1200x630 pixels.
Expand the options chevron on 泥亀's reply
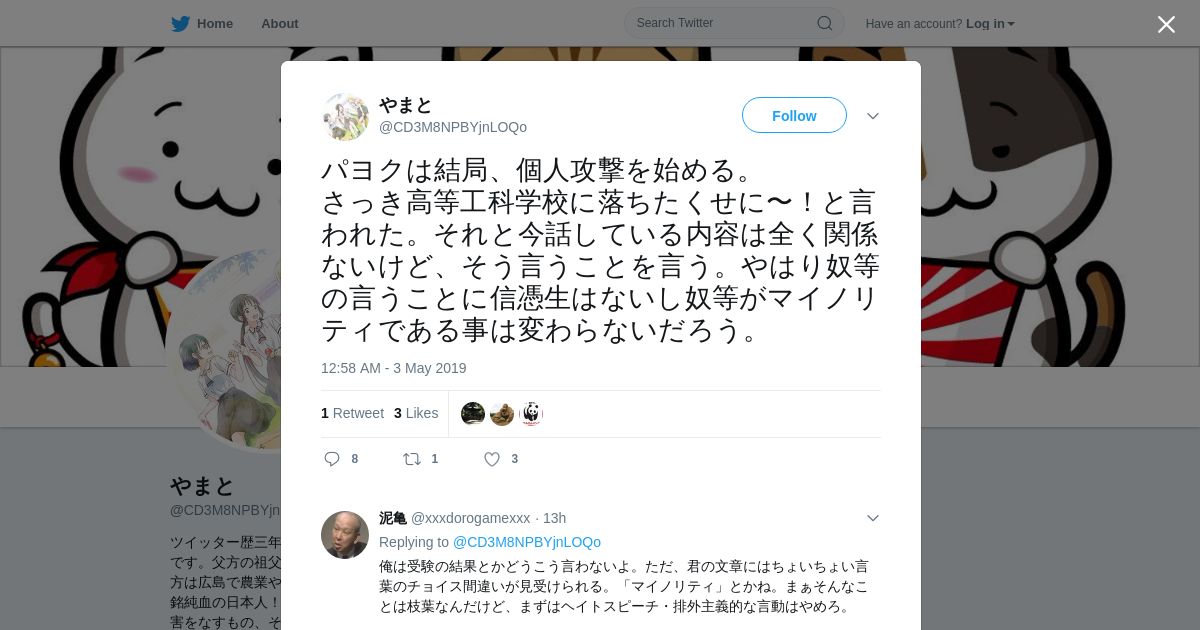coord(873,518)
